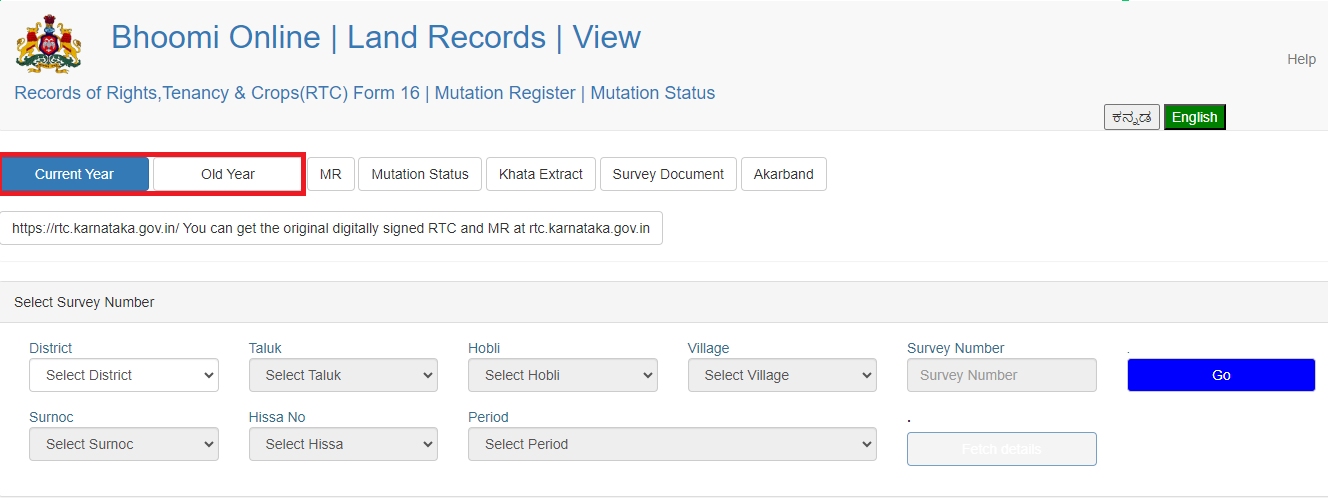Click the Survey Number input field
The width and height of the screenshot is (1328, 498).
(1001, 375)
